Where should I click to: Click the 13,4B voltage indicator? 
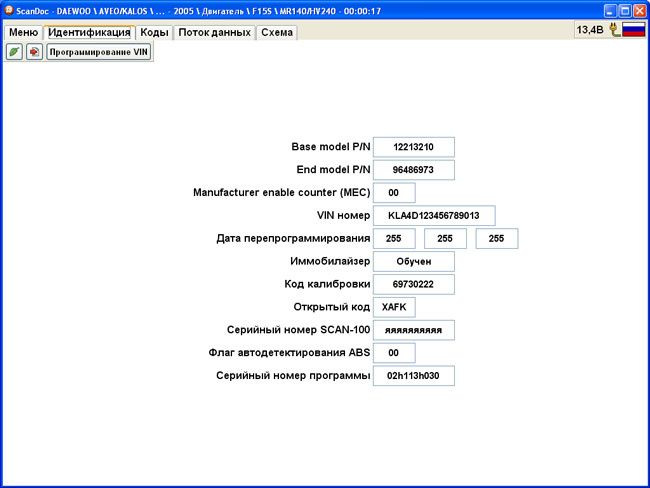589,31
